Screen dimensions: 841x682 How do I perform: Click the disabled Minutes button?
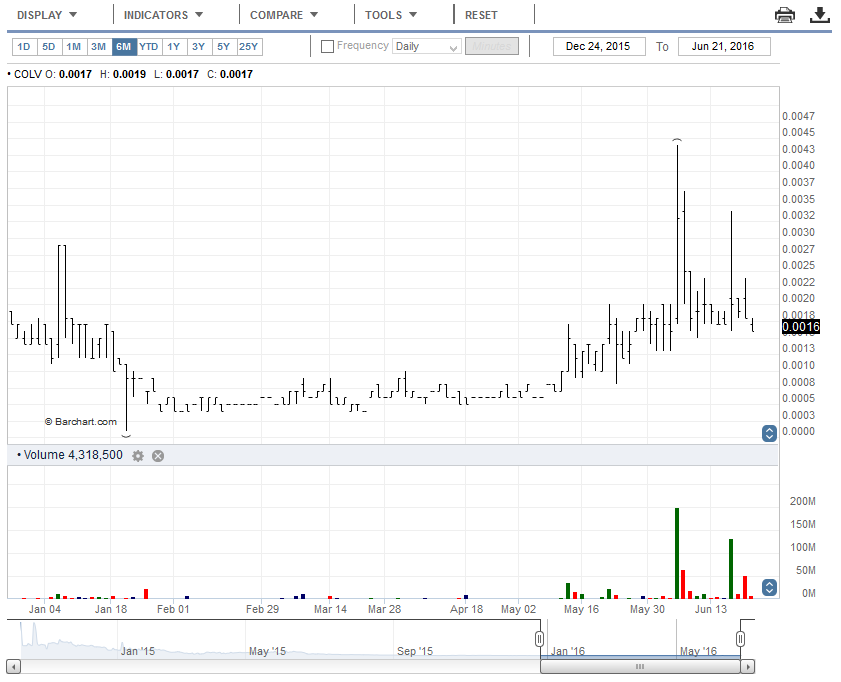[x=492, y=46]
